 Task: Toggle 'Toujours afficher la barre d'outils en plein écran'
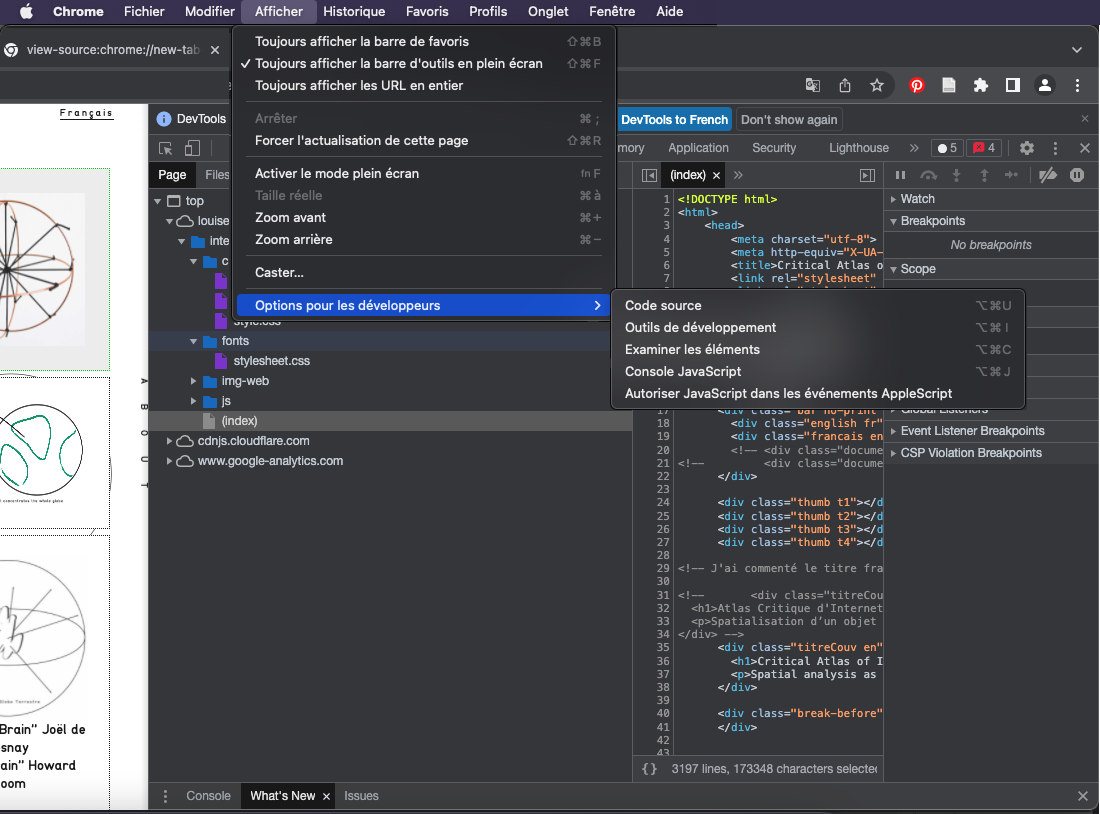(398, 63)
